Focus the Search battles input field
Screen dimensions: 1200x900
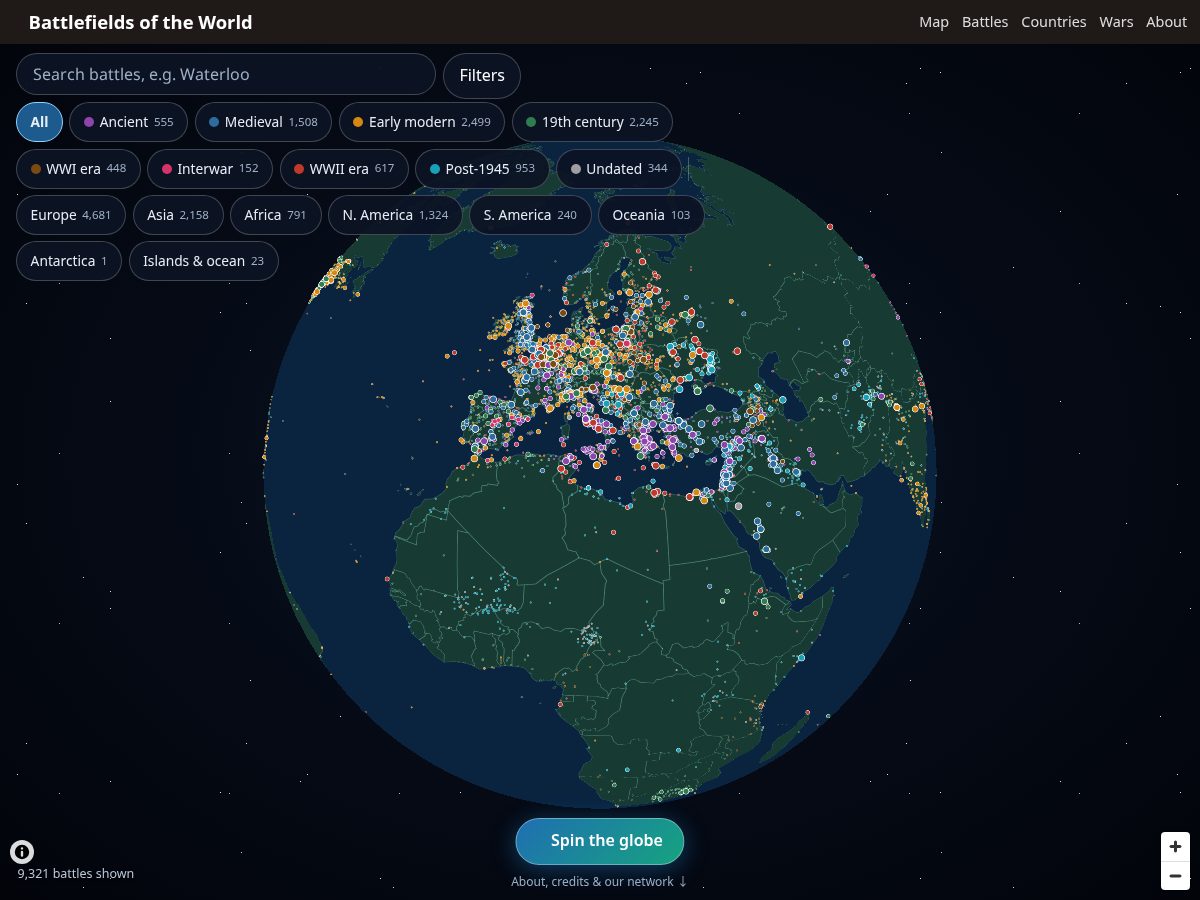(226, 75)
